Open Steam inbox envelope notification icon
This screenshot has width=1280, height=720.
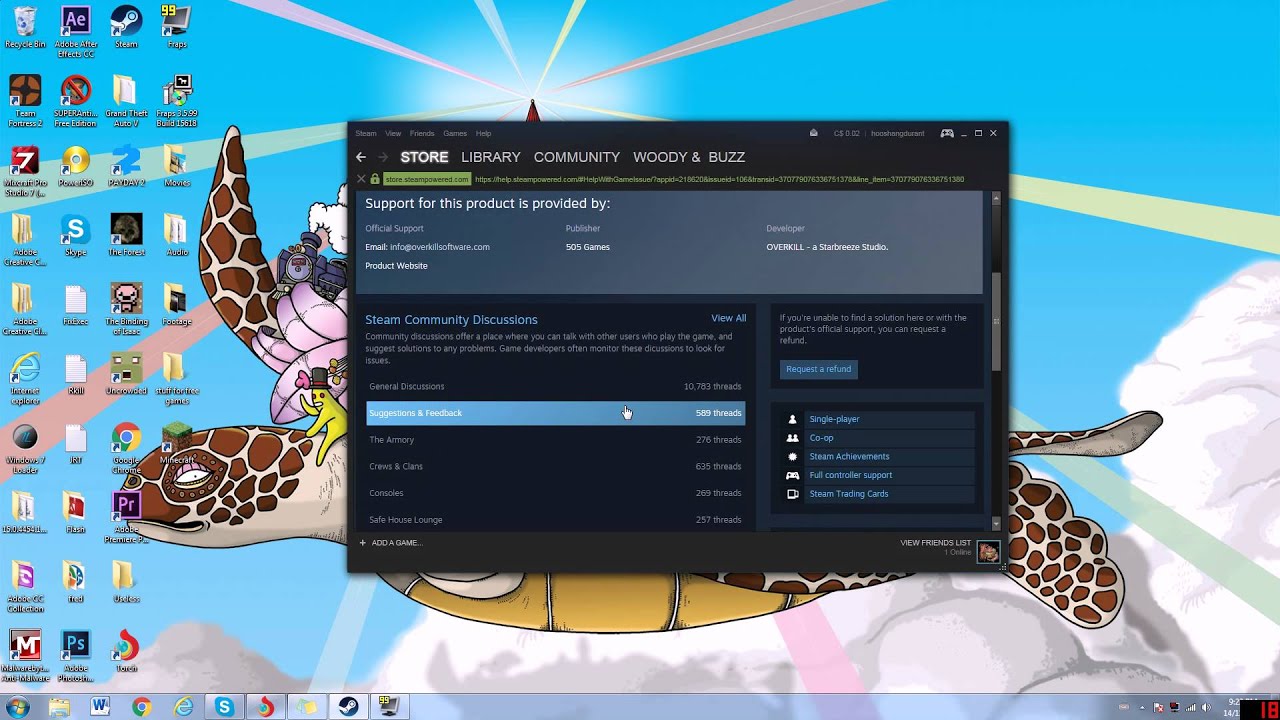coord(813,133)
